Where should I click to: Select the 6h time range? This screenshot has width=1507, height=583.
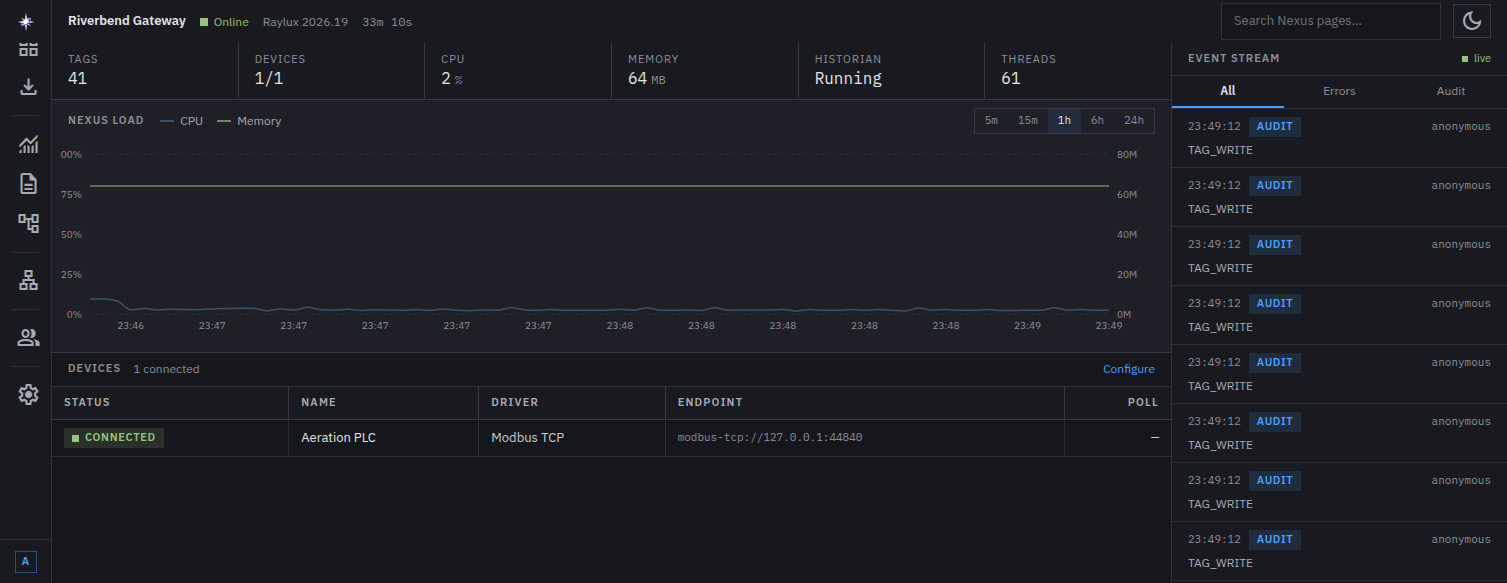tap(1097, 121)
